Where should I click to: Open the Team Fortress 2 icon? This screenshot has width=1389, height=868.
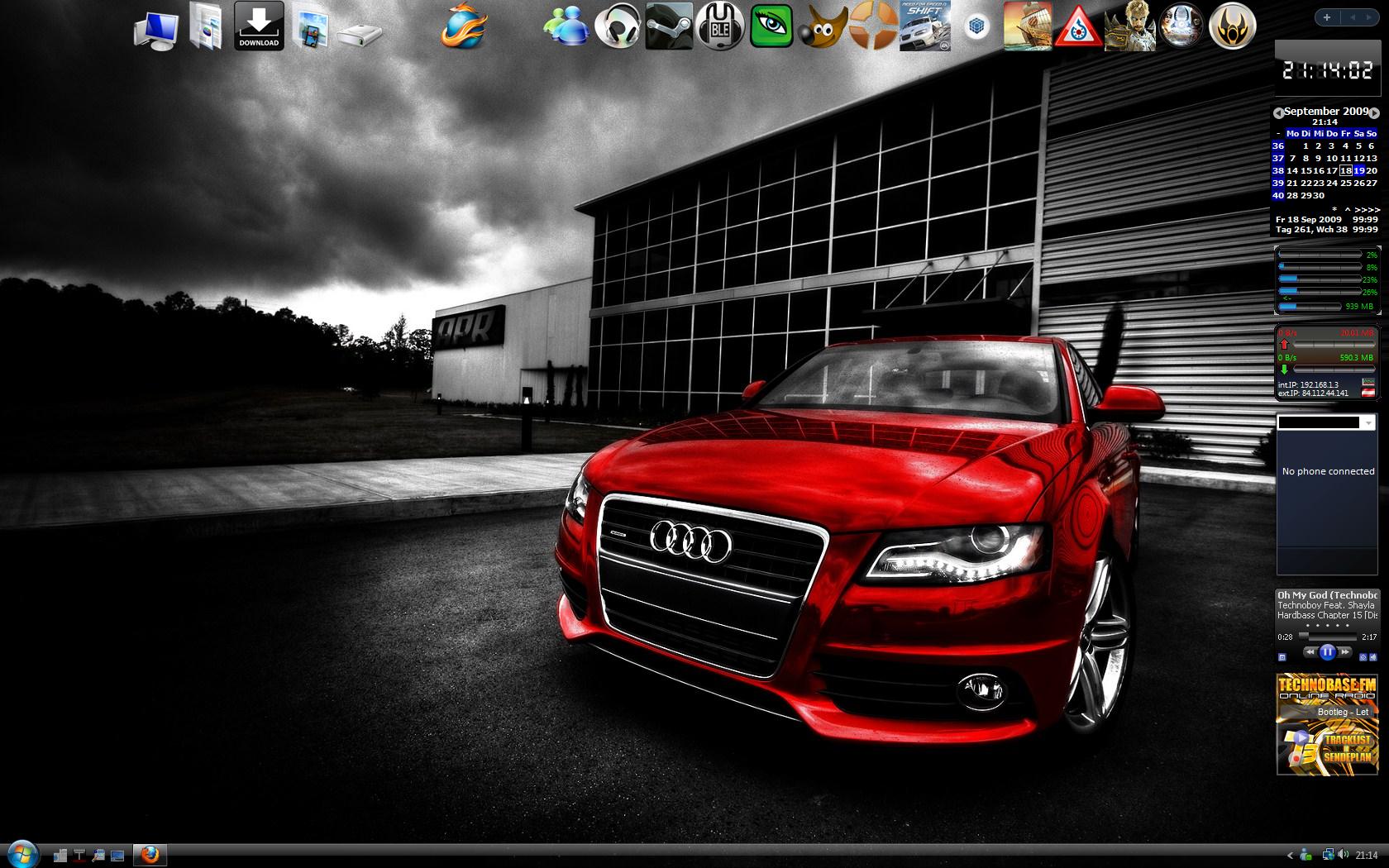[x=874, y=26]
